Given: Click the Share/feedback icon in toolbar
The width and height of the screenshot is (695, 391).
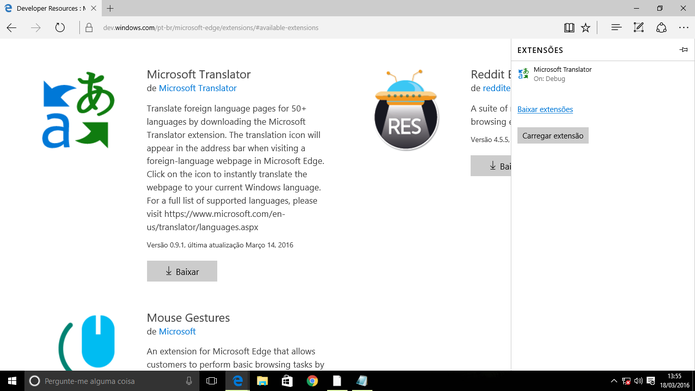Looking at the screenshot, I should 661,27.
